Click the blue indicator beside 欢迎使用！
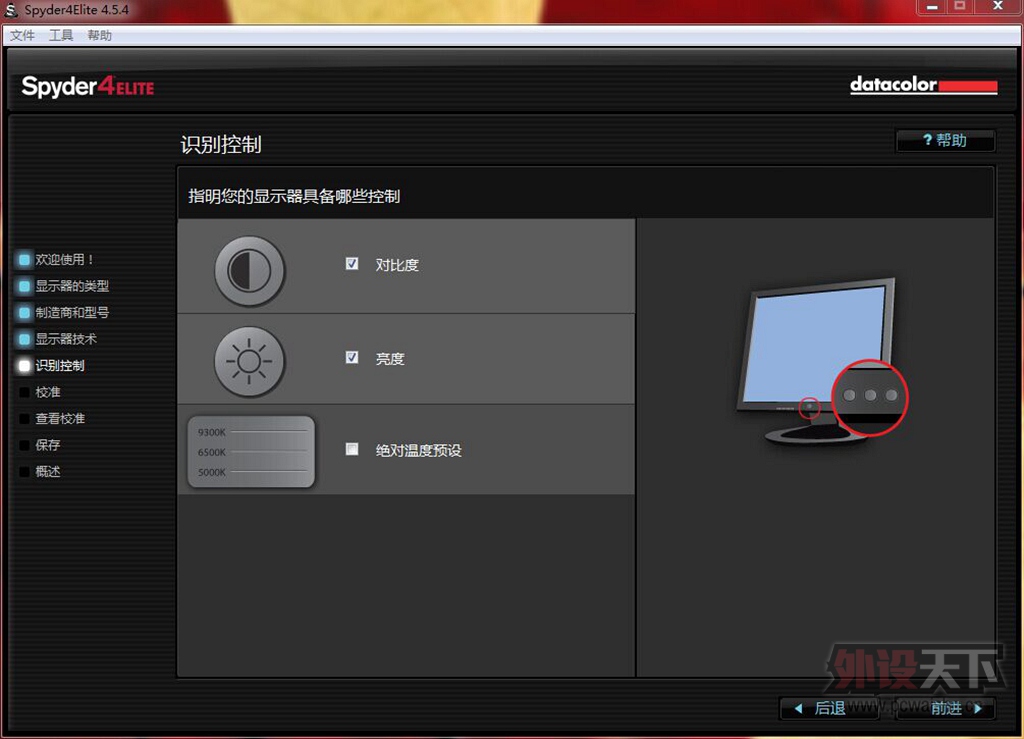This screenshot has width=1024, height=739. pos(24,260)
